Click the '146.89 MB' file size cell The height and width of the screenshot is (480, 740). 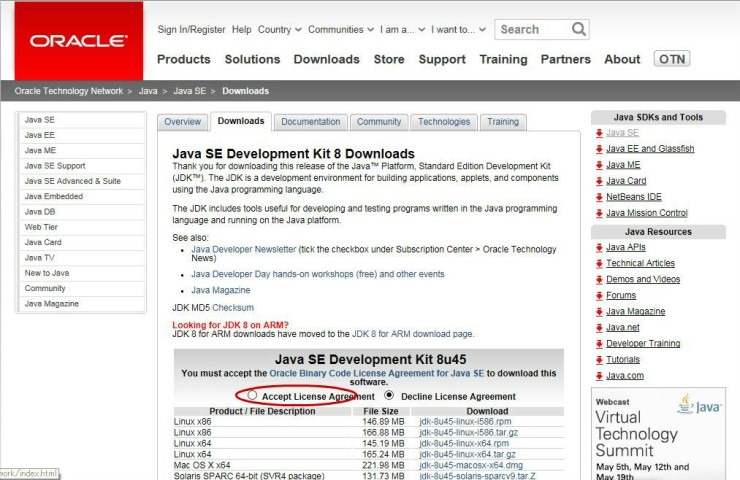(x=384, y=421)
